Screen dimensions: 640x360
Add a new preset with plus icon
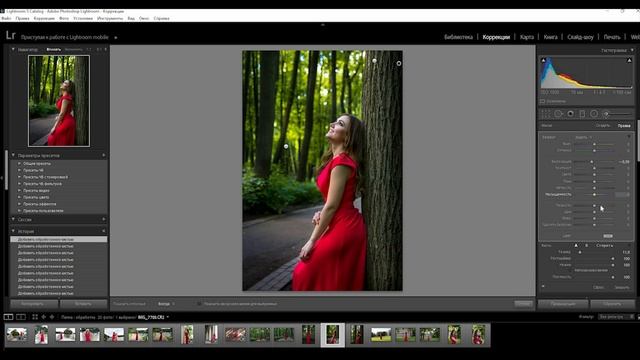[x=103, y=156]
